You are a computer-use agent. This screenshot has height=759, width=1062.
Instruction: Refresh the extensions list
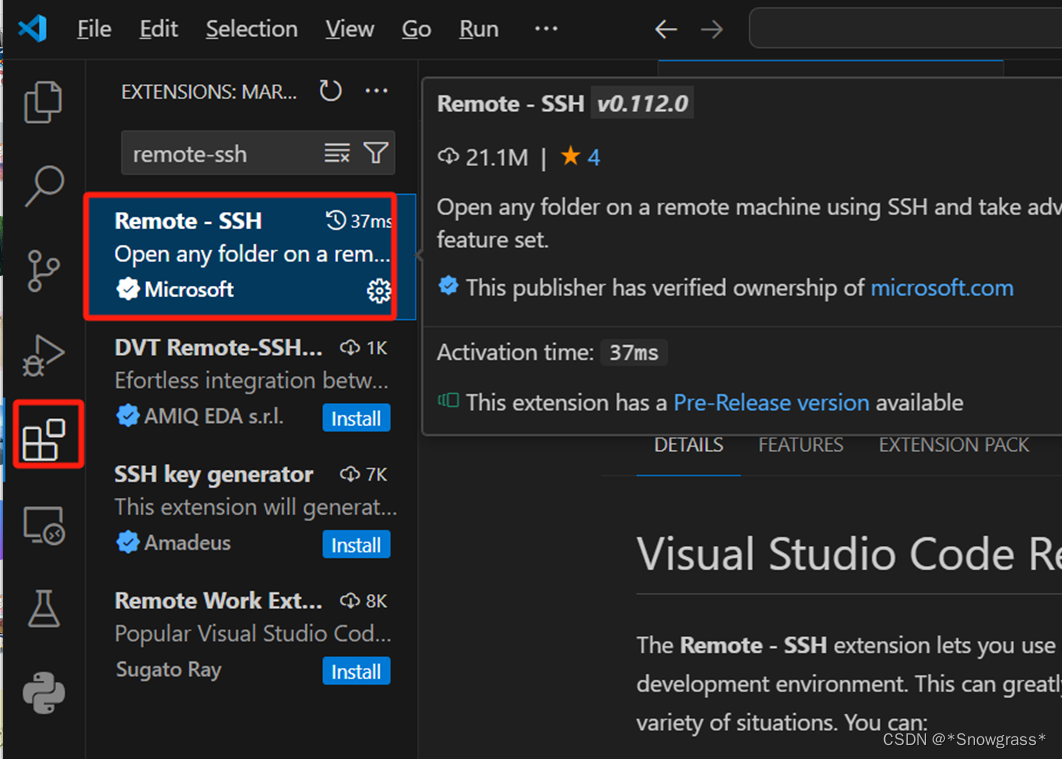click(331, 91)
